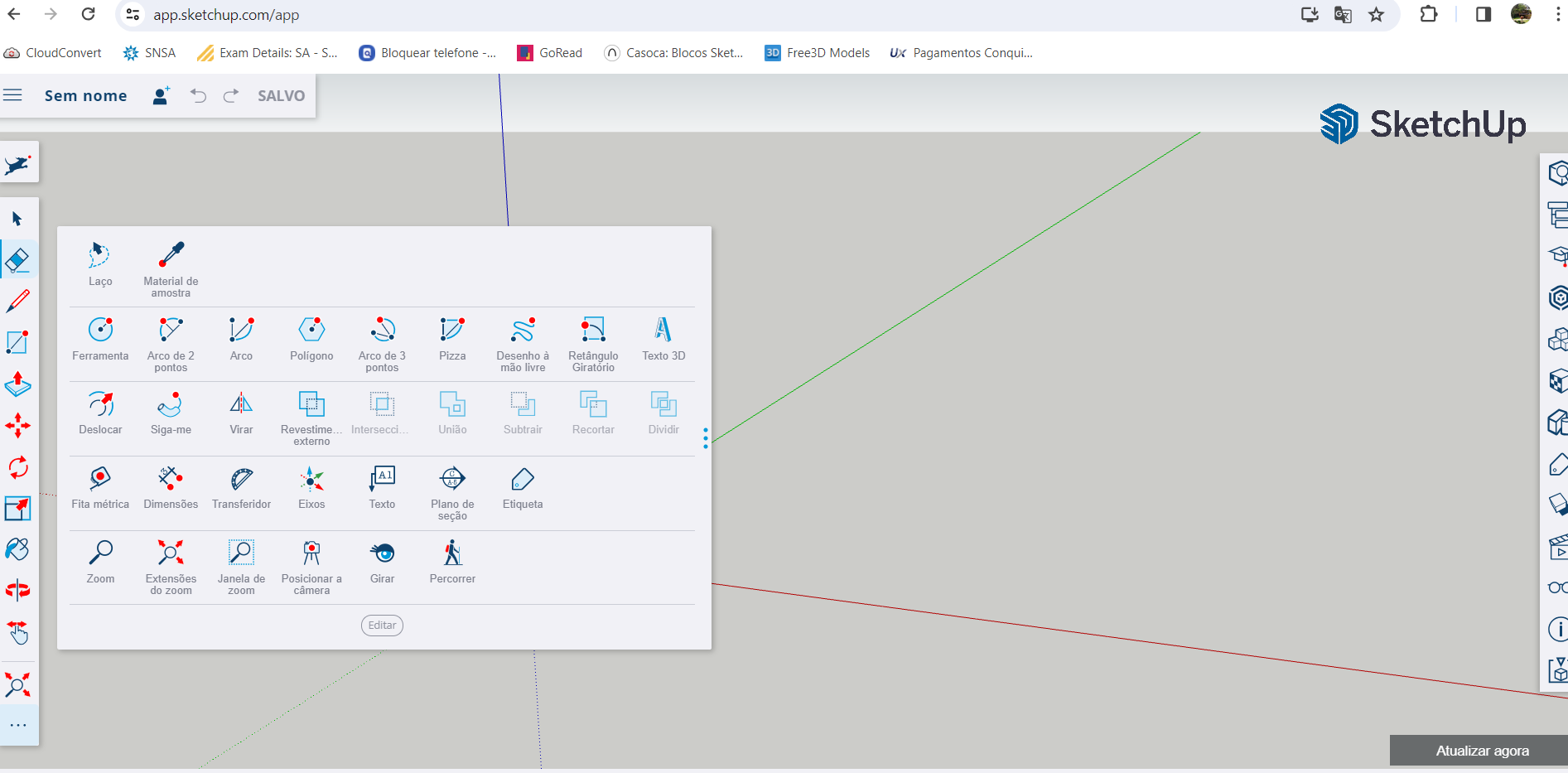Screen dimensions: 1568x773
Task: Select the arrow Select tool in sidebar
Action: point(17,219)
